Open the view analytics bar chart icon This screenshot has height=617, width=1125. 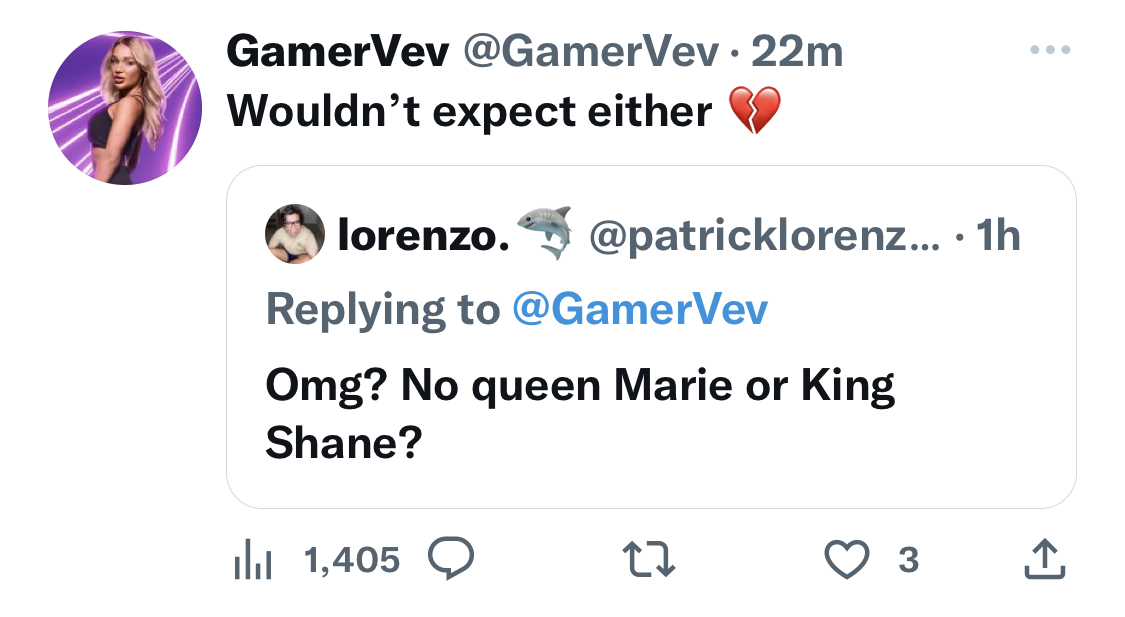253,560
